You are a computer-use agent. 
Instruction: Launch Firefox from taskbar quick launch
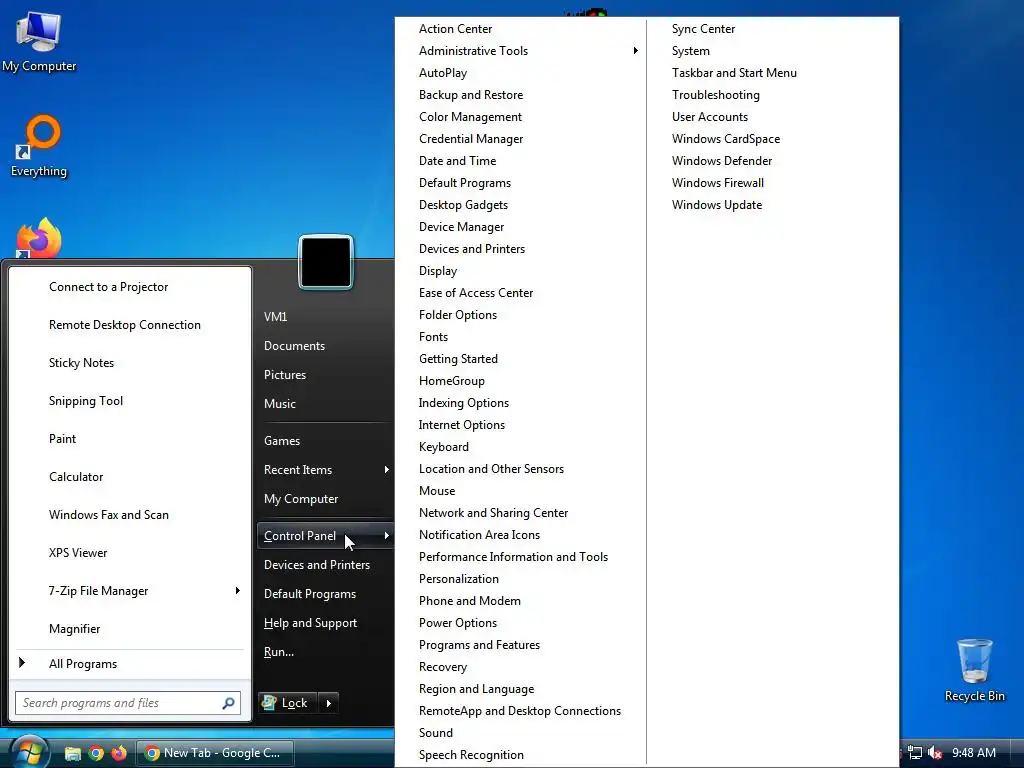119,753
